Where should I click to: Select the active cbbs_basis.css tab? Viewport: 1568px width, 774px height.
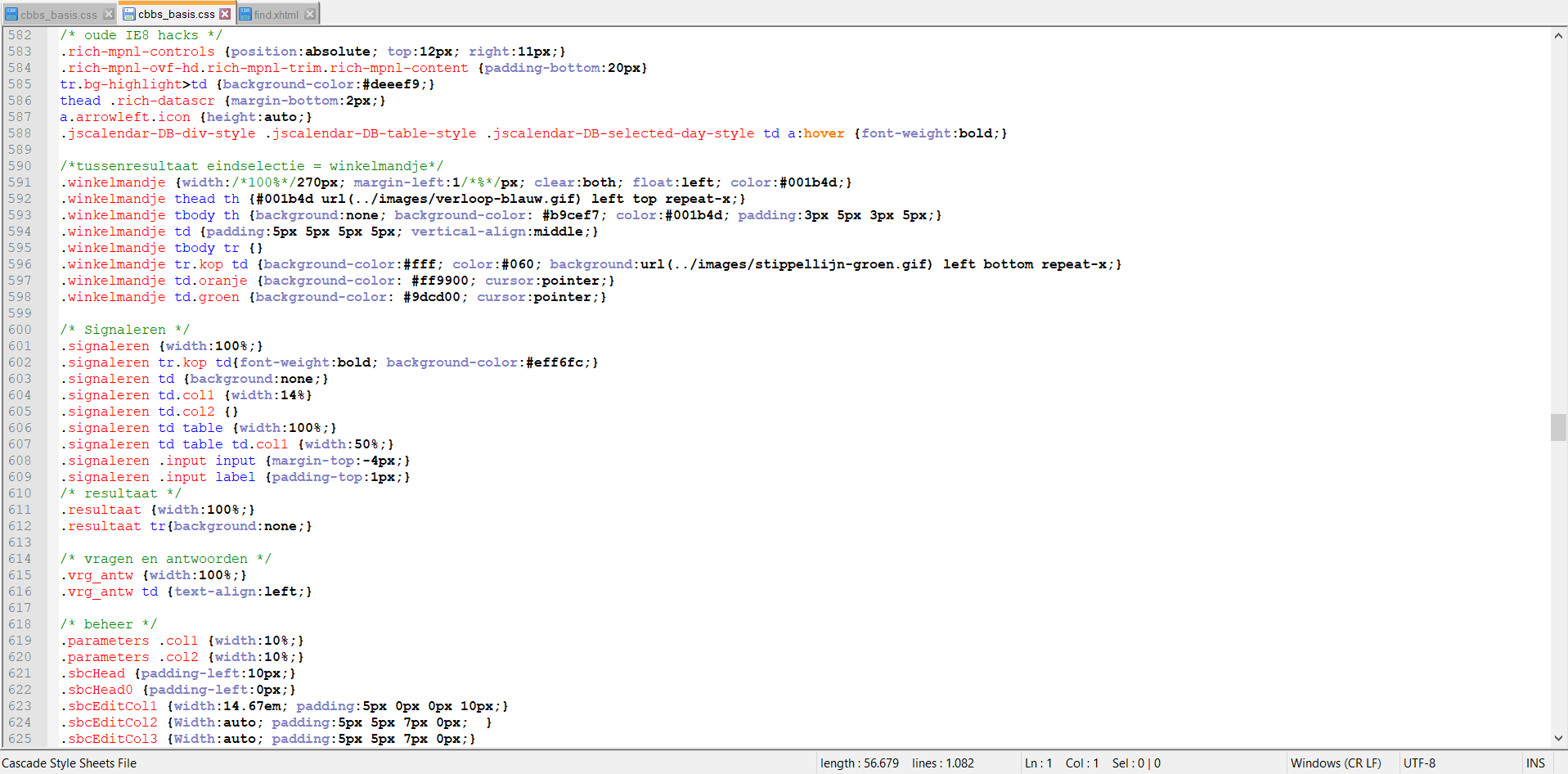(x=177, y=14)
